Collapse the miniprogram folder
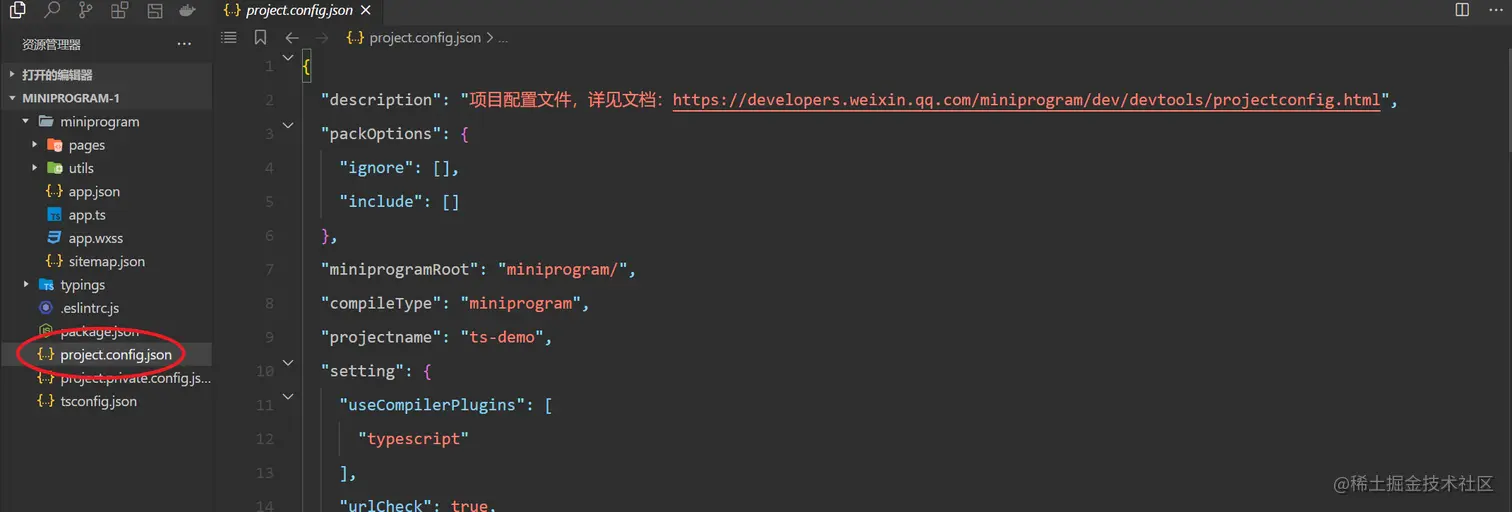The height and width of the screenshot is (512, 1512). pos(106,122)
